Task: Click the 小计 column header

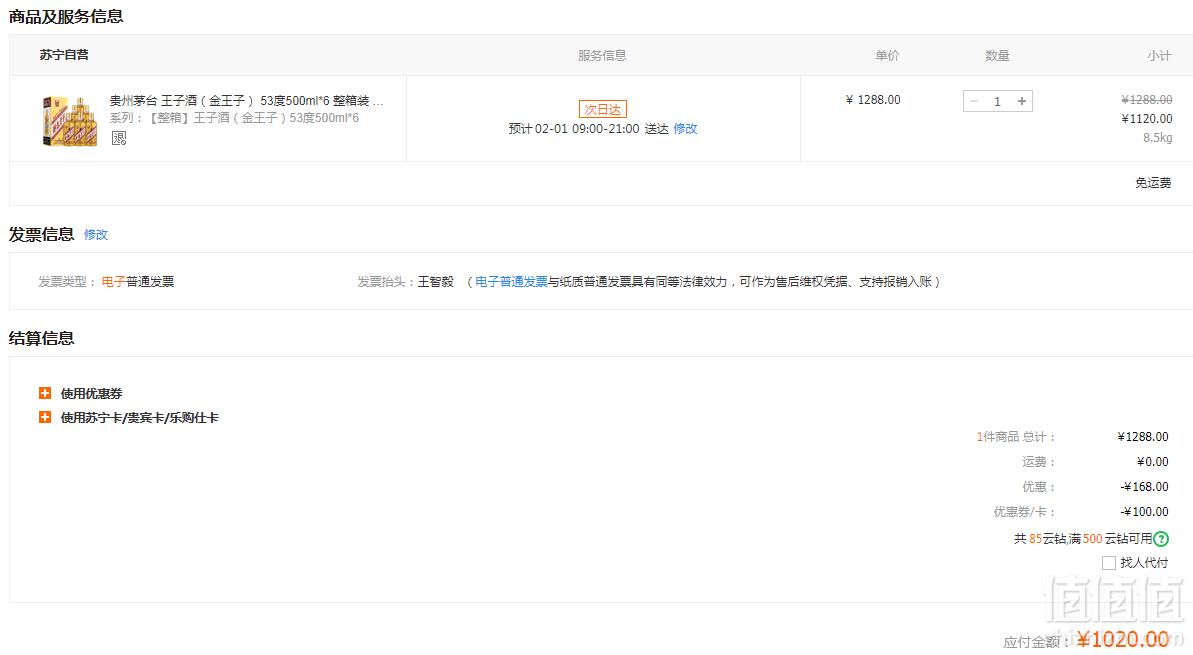Action: click(x=1160, y=56)
